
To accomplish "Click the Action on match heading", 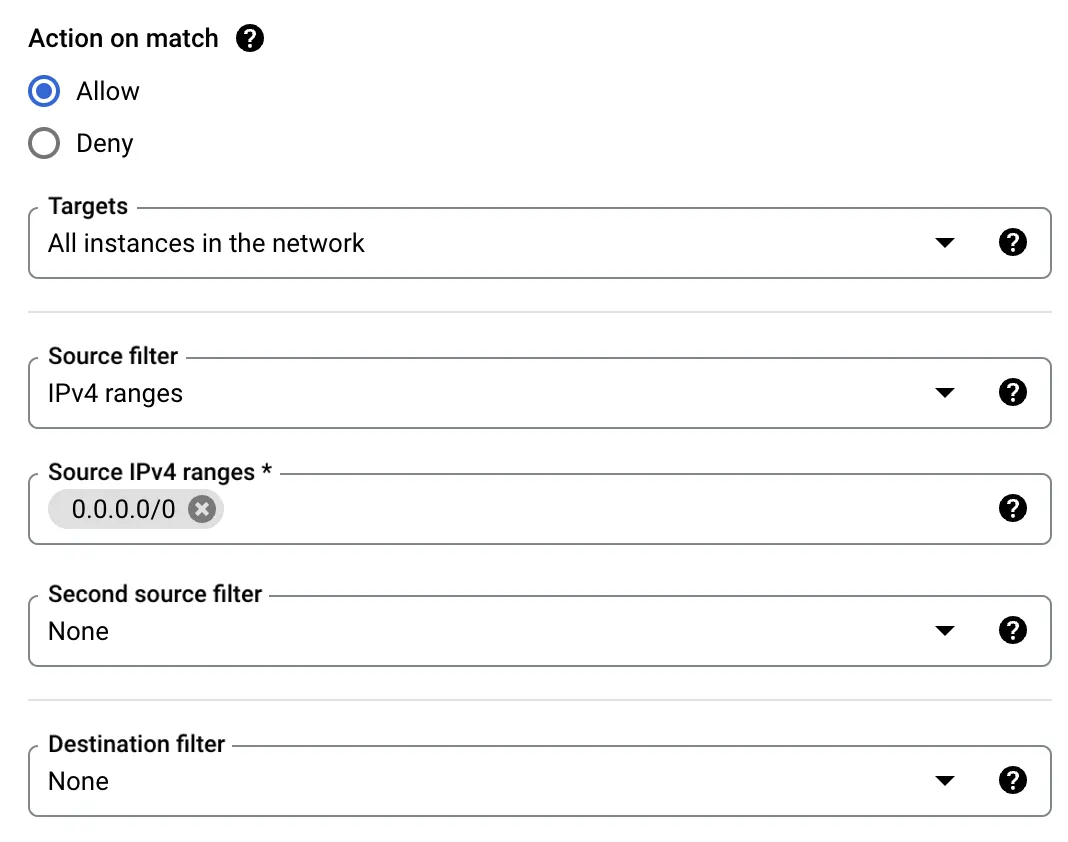I will click(x=122, y=38).
